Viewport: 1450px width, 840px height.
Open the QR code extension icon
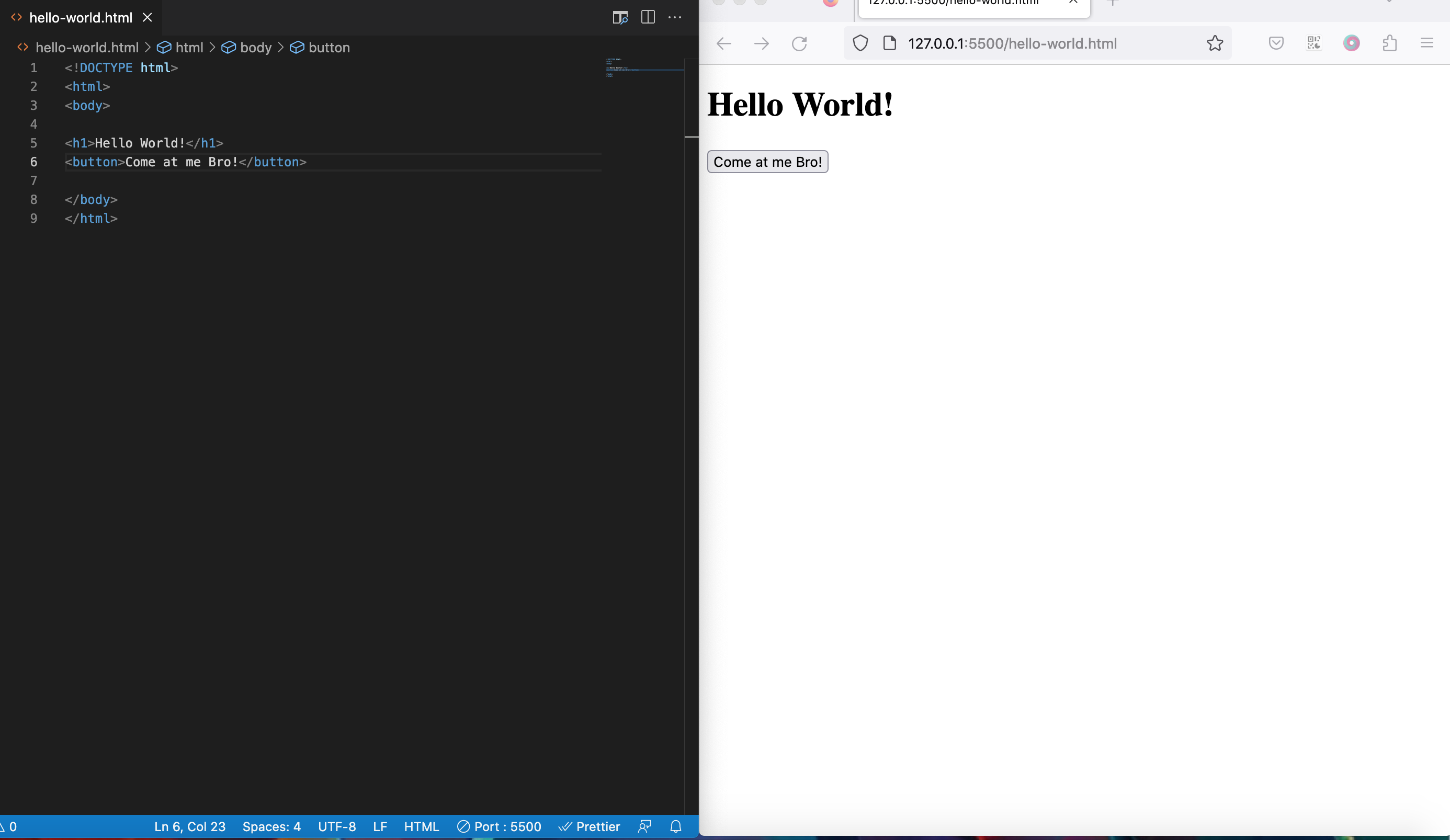coord(1313,43)
